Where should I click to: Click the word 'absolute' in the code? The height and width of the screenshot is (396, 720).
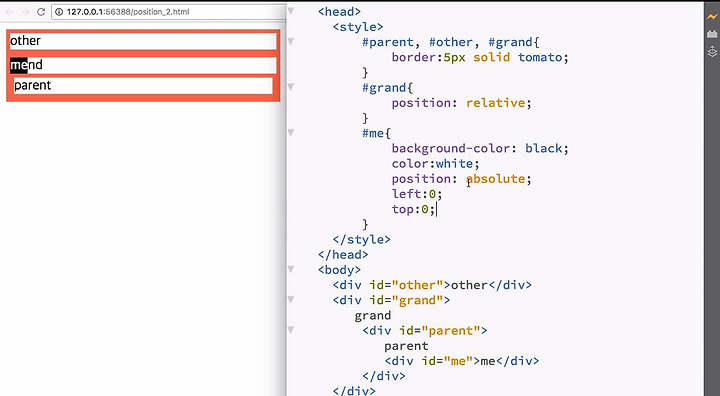[x=495, y=179]
